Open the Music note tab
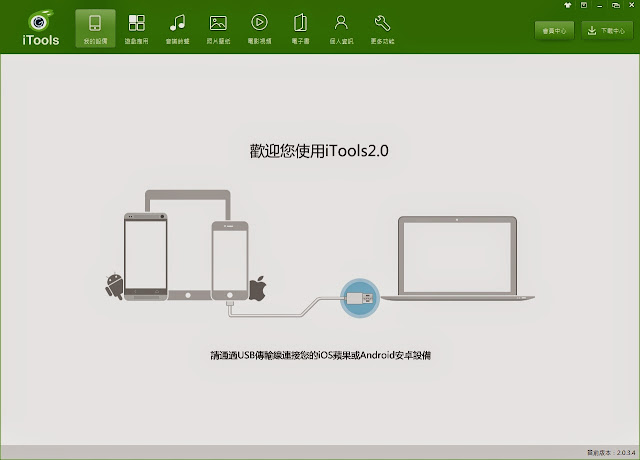640x460 pixels. [x=177, y=29]
